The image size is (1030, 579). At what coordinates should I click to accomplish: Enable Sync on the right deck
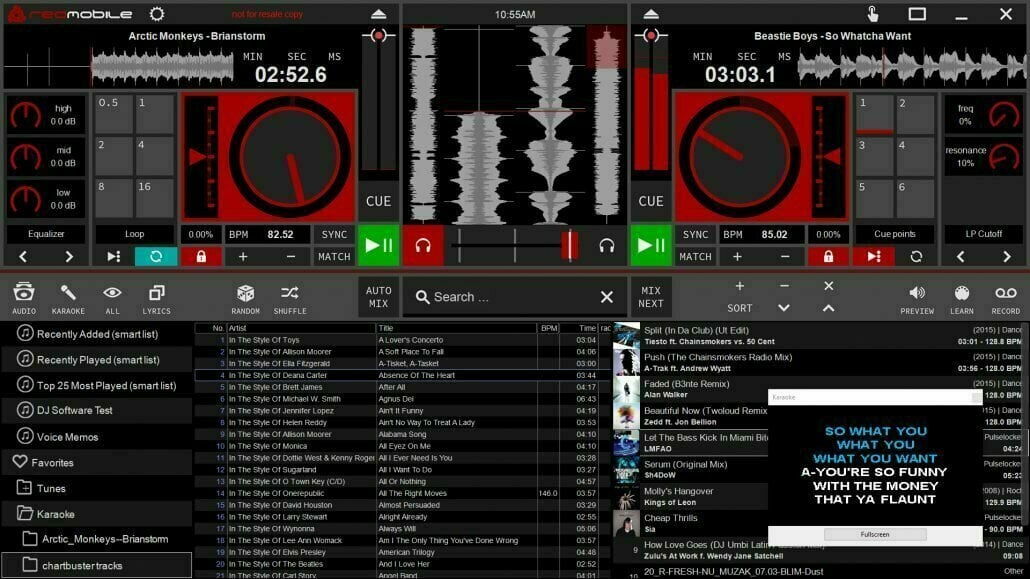coord(695,234)
